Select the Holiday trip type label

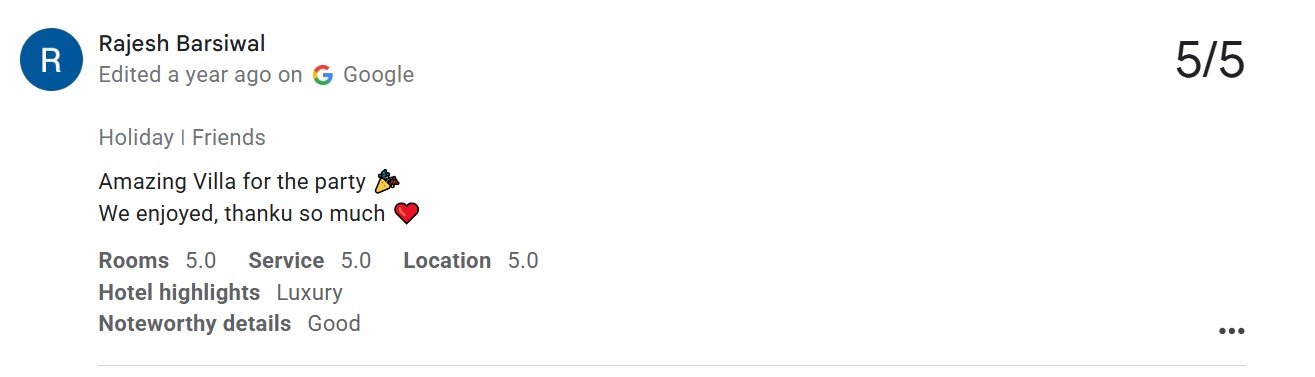[136, 138]
